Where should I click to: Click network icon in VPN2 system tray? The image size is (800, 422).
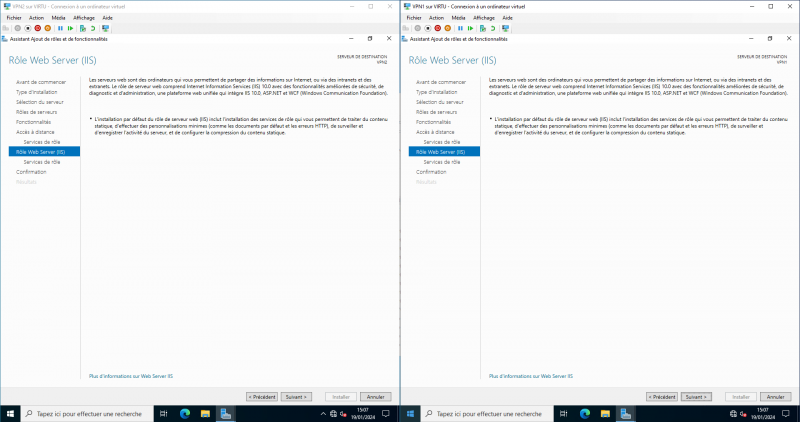click(333, 414)
